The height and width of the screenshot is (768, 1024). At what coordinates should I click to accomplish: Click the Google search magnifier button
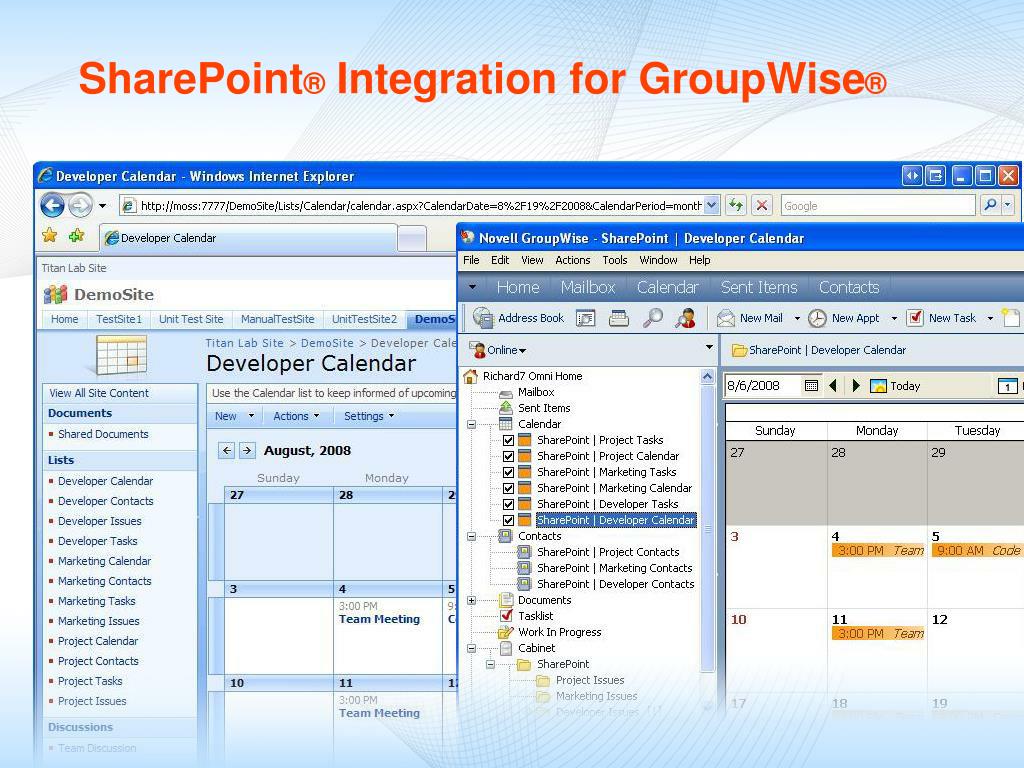click(990, 206)
